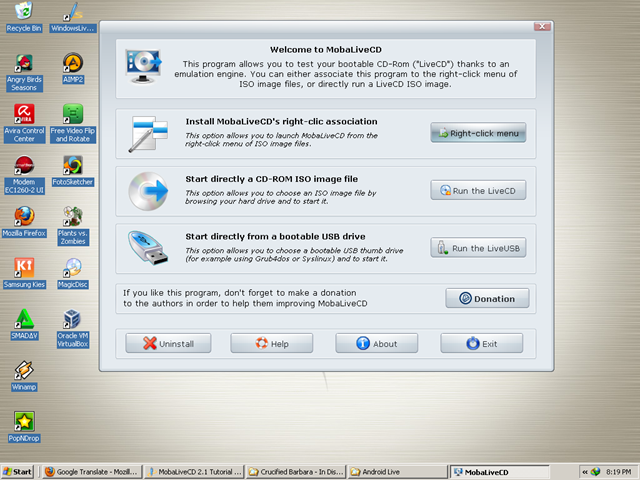The image size is (640, 480).
Task: Click 'Install MobaLiveCD's right-clic association' heading
Action: (x=281, y=121)
